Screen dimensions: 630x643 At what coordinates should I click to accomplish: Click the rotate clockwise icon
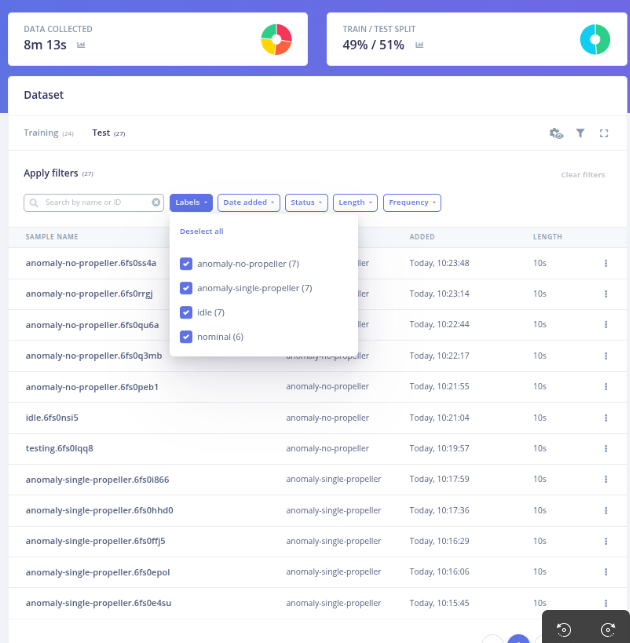pos(607,629)
